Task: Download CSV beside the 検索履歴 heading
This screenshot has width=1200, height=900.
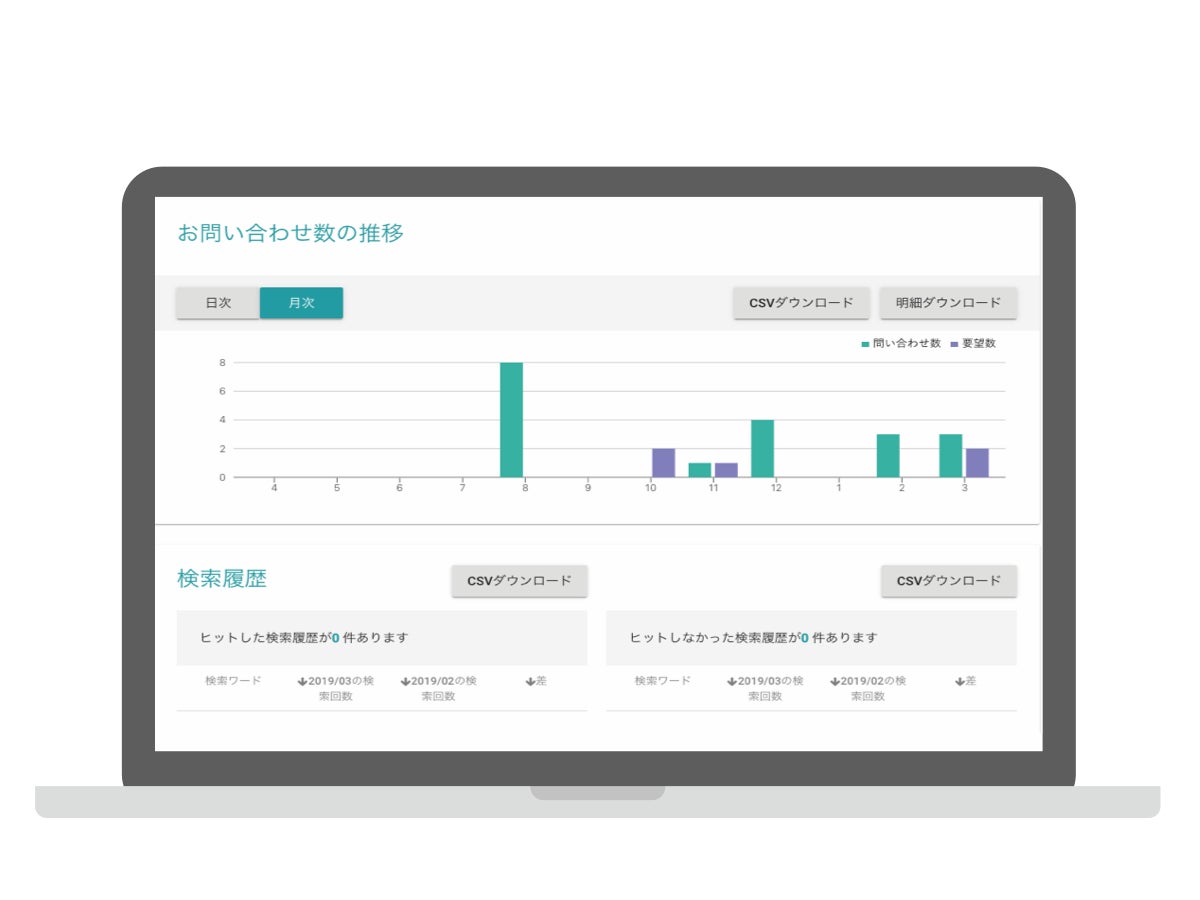Action: [x=519, y=581]
